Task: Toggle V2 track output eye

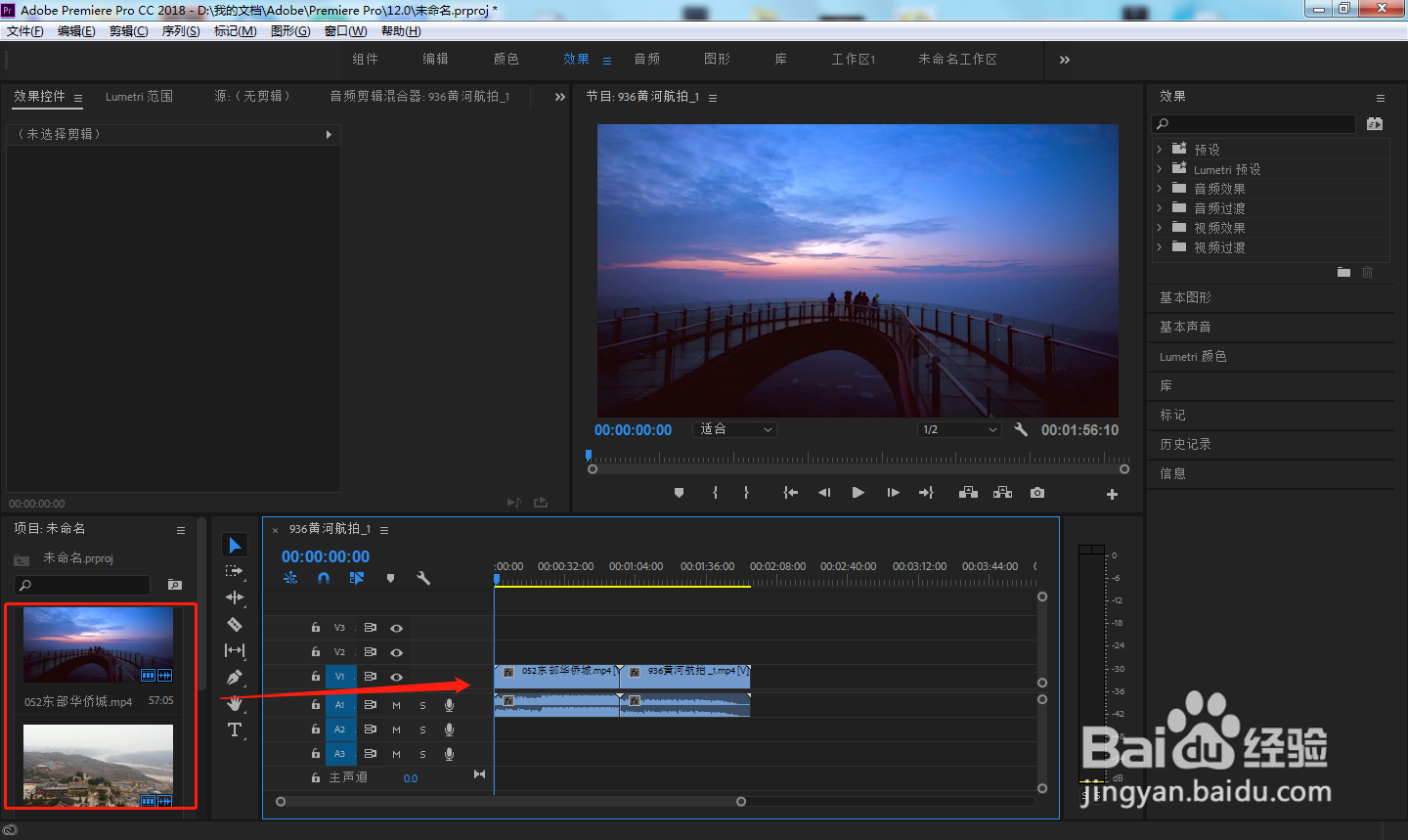Action: click(x=396, y=652)
